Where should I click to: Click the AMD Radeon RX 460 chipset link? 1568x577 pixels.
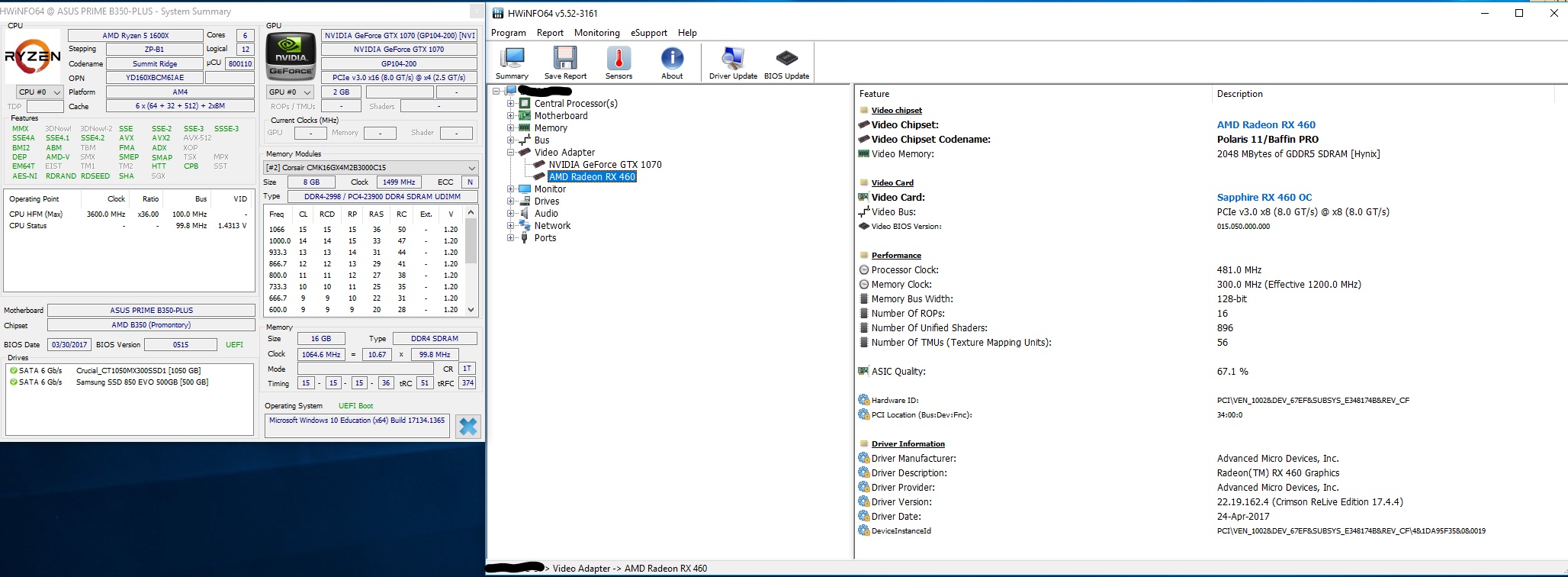point(1266,125)
